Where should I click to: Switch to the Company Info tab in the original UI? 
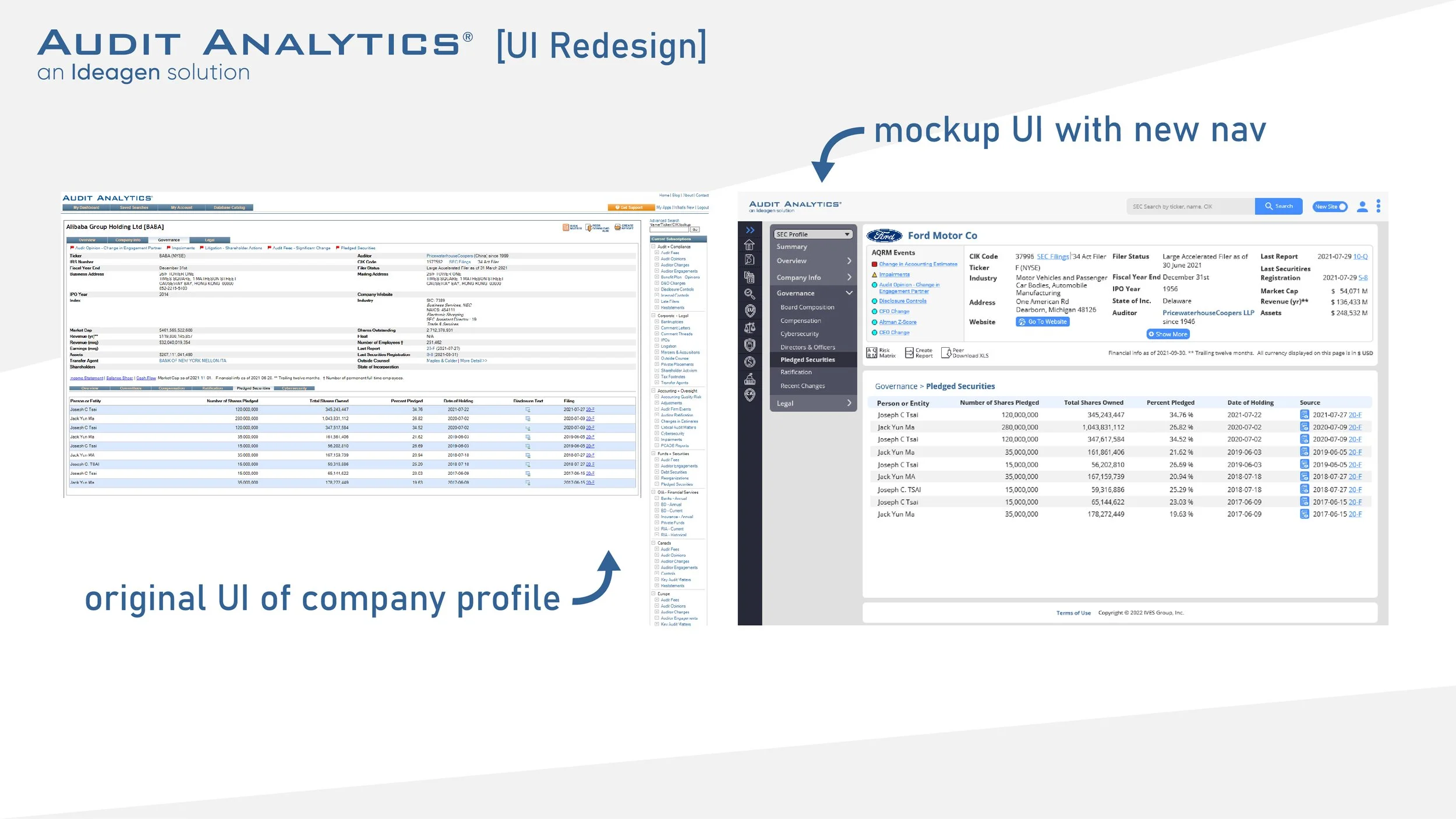click(x=128, y=240)
